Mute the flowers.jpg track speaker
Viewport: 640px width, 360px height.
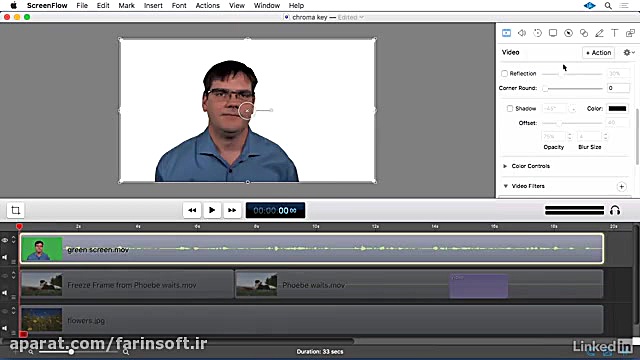pyautogui.click(x=5, y=328)
